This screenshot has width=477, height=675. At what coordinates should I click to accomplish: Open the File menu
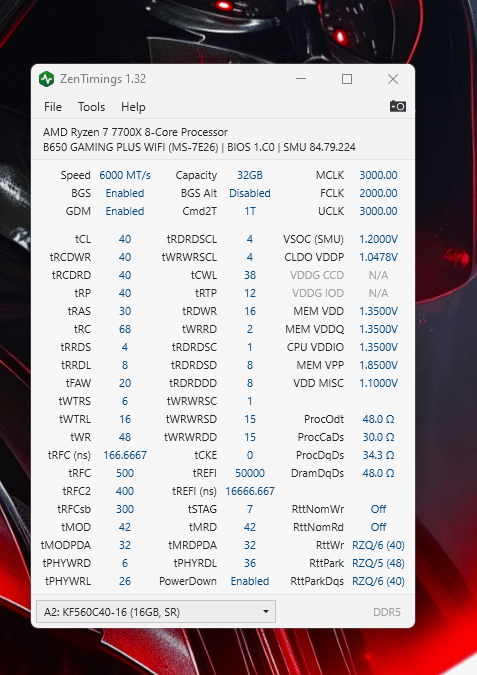(x=53, y=107)
